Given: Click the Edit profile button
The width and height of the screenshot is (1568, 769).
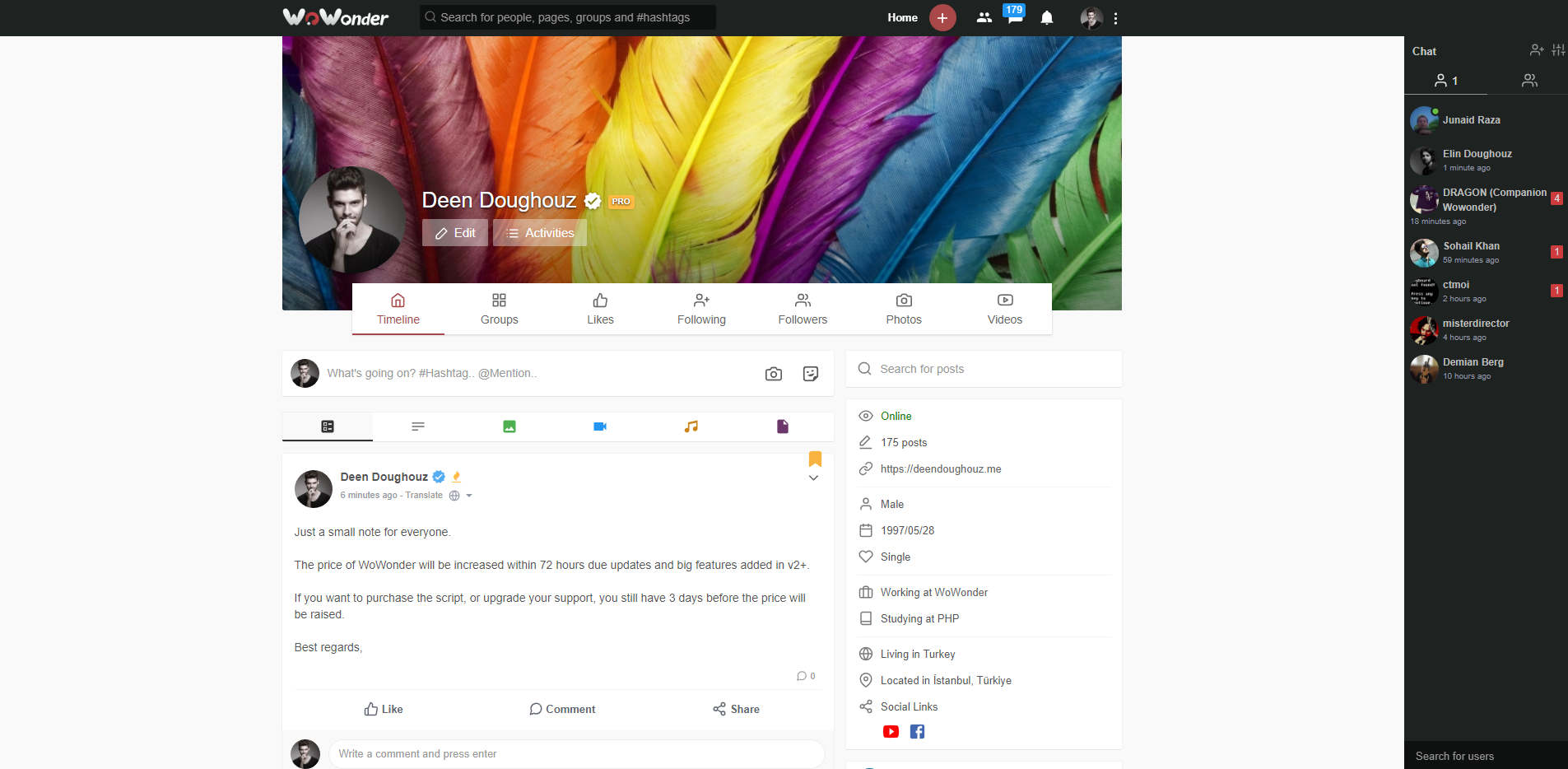Looking at the screenshot, I should click(455, 233).
